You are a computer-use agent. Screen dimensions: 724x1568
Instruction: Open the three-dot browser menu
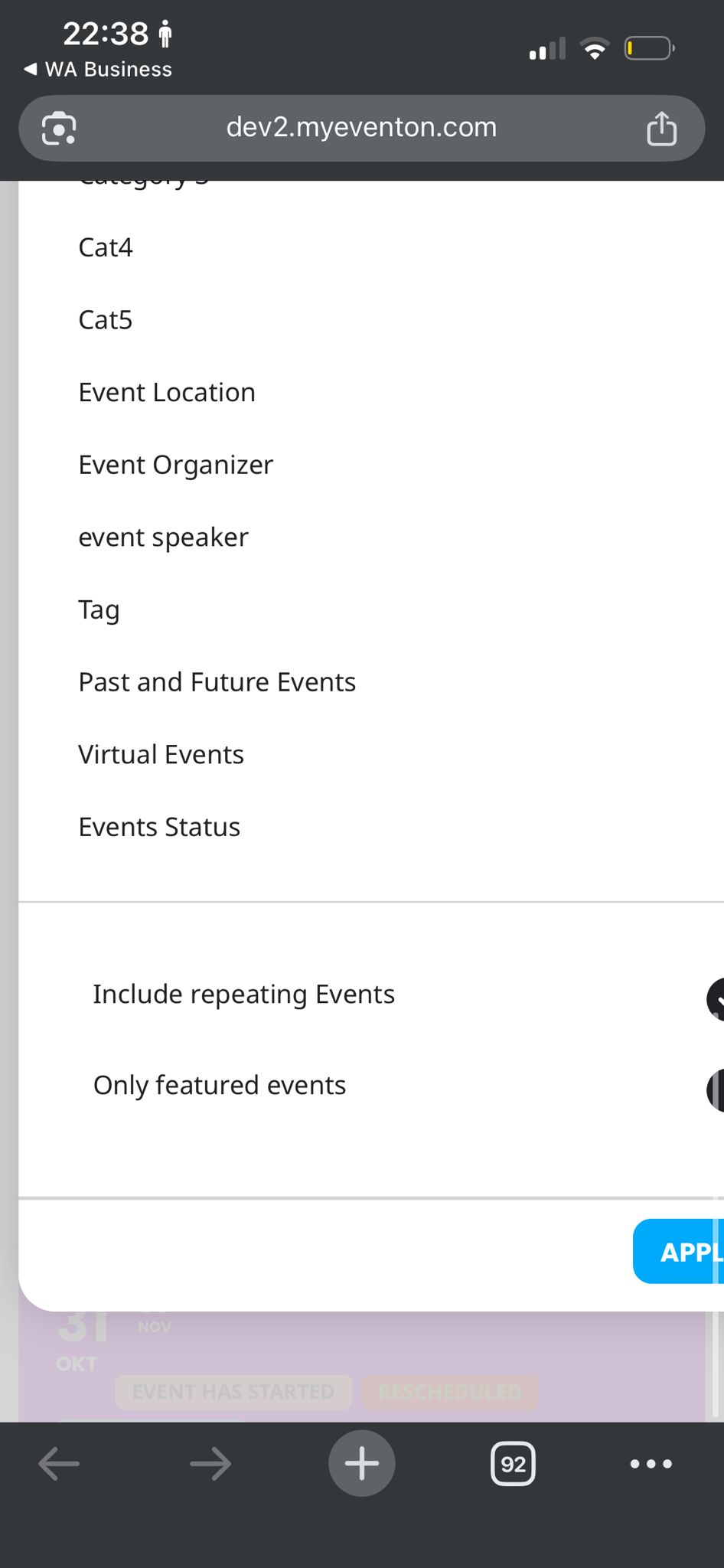pyautogui.click(x=651, y=1464)
